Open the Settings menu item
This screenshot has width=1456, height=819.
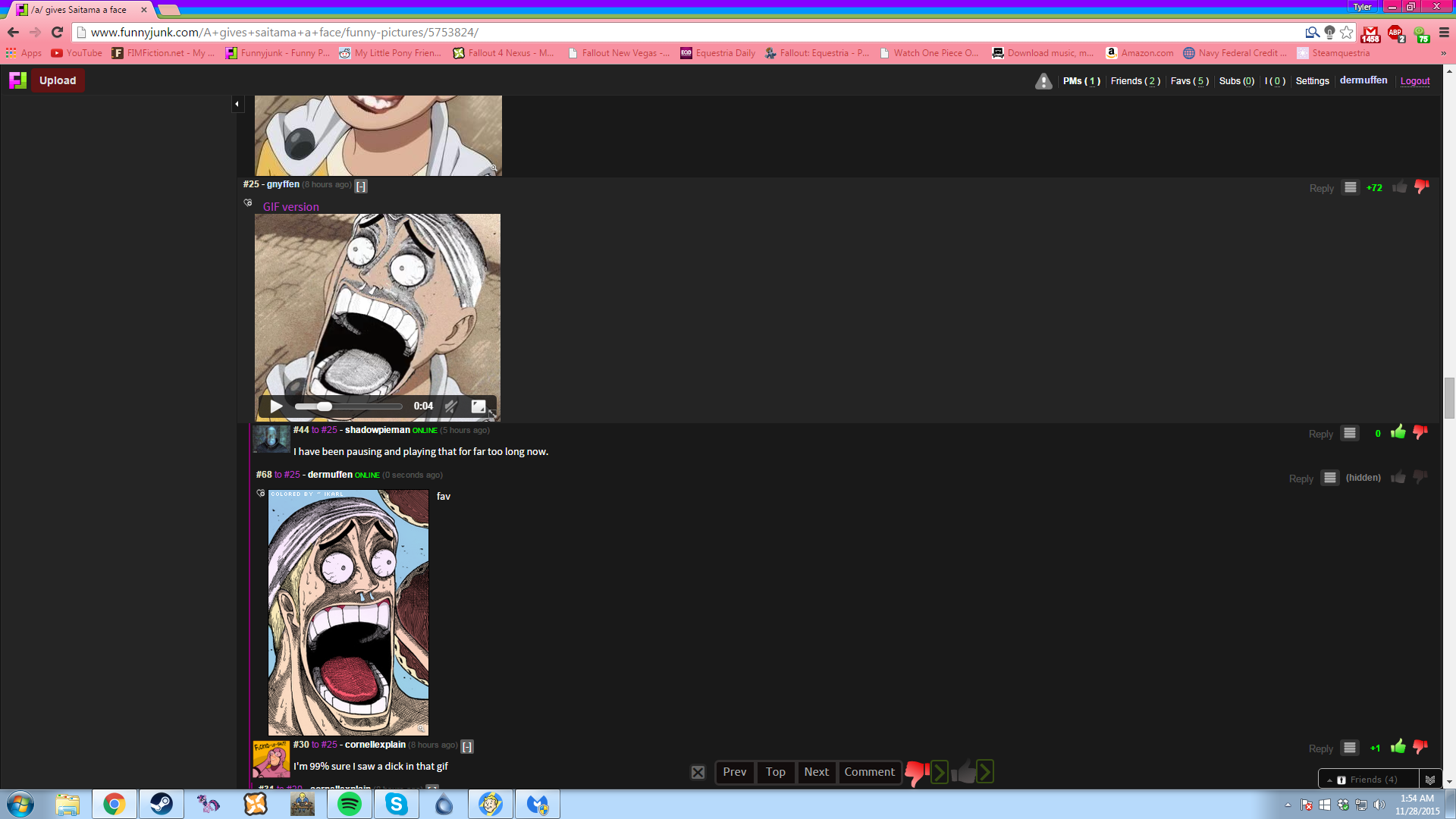click(x=1312, y=81)
